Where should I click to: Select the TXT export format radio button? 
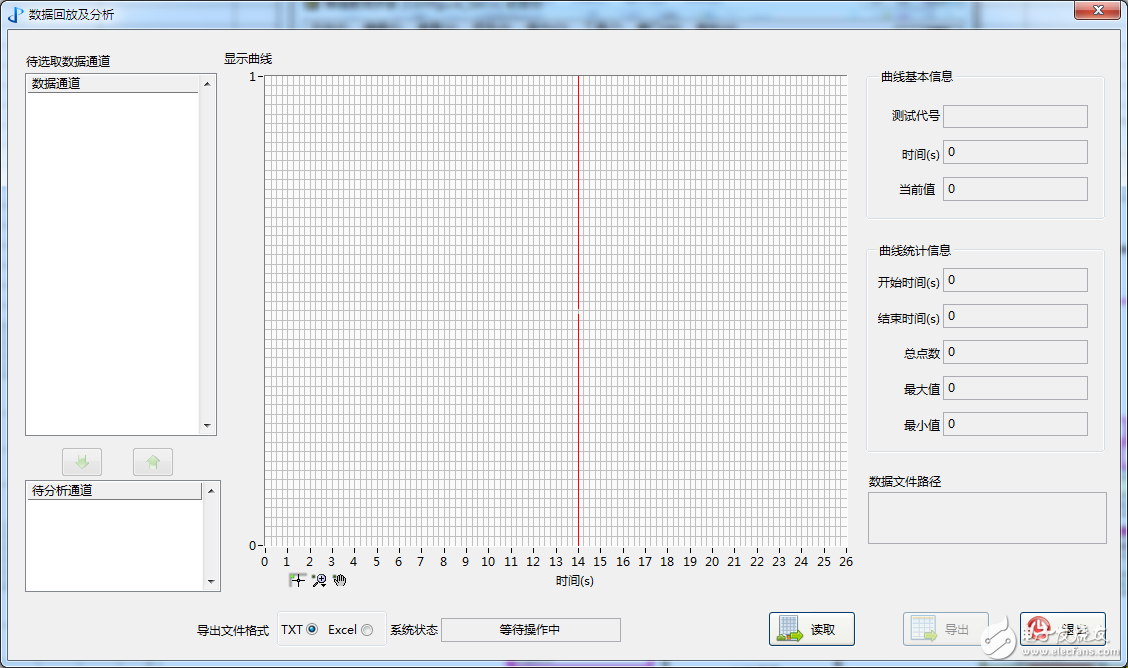click(312, 630)
